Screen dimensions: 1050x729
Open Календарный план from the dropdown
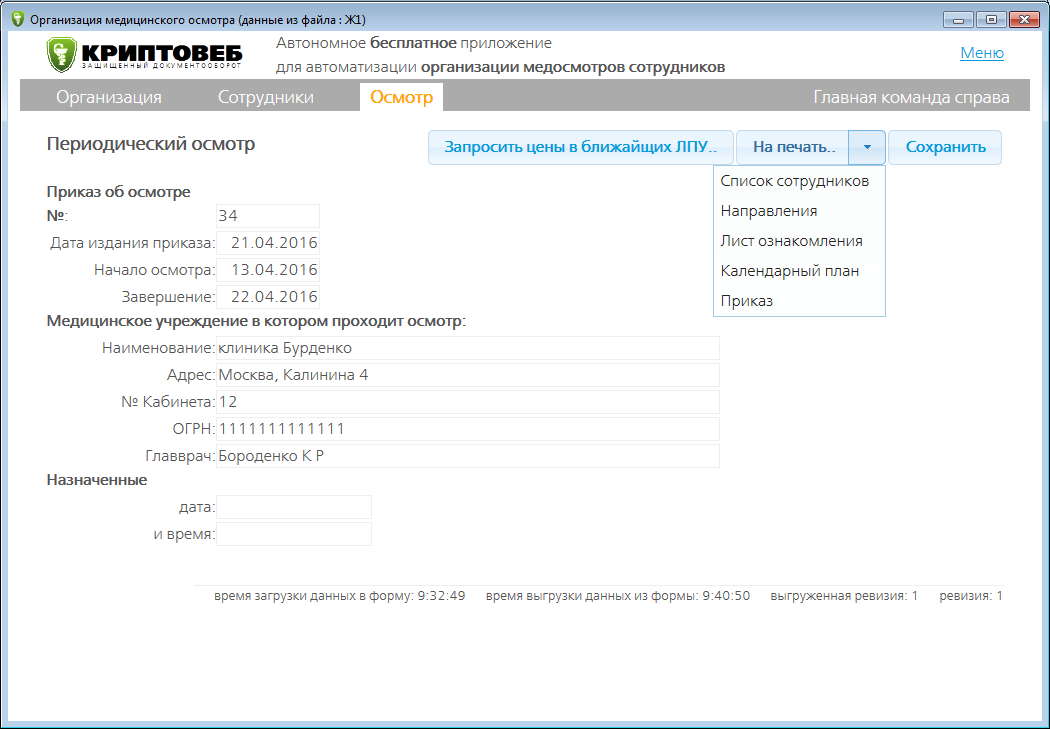pyautogui.click(x=789, y=271)
